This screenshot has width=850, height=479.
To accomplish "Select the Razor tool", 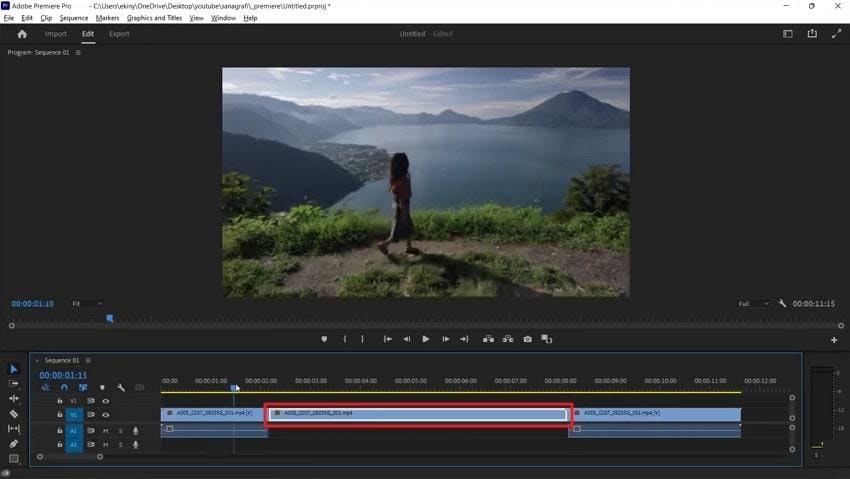I will (x=14, y=413).
